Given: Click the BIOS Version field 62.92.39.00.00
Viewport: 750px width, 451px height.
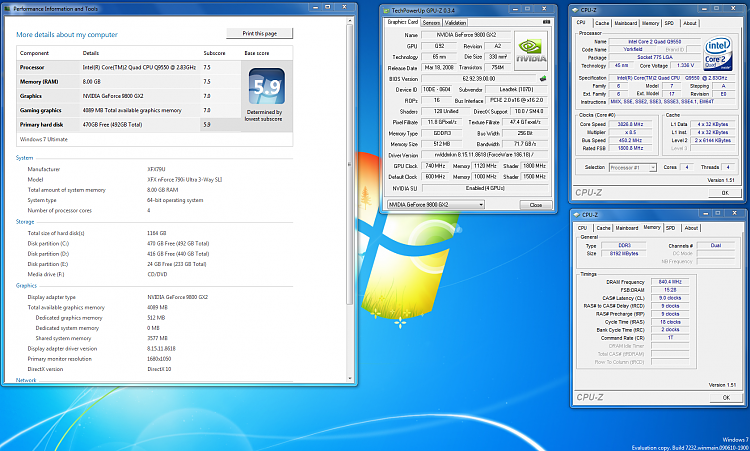Looking at the screenshot, I should pyautogui.click(x=479, y=78).
